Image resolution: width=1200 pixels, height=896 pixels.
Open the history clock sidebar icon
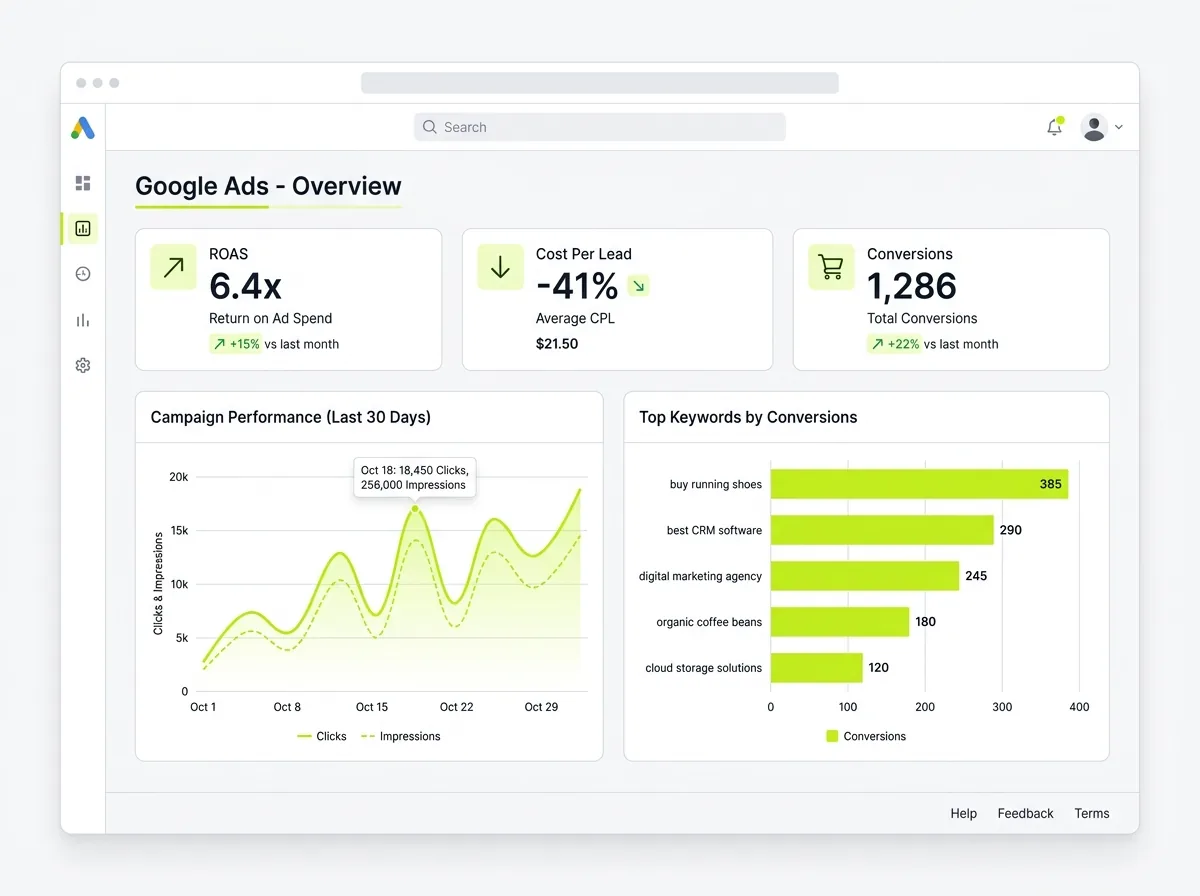(83, 274)
